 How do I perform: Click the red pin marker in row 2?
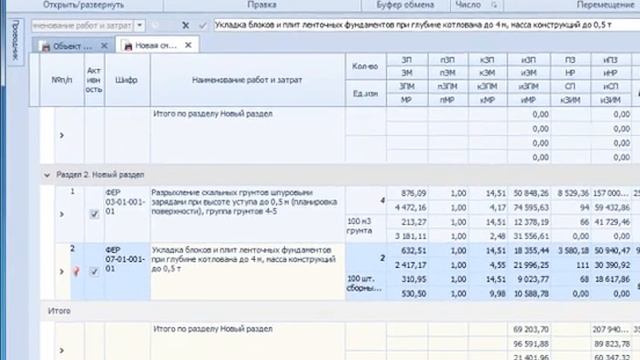click(76, 271)
